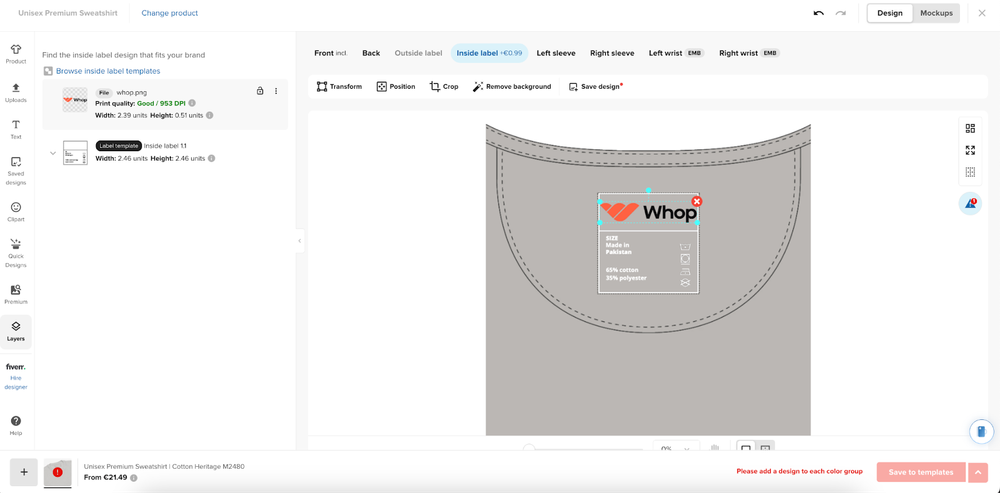Click the red delete handle on the Whop logo
This screenshot has width=1000, height=493.
pyautogui.click(x=697, y=201)
